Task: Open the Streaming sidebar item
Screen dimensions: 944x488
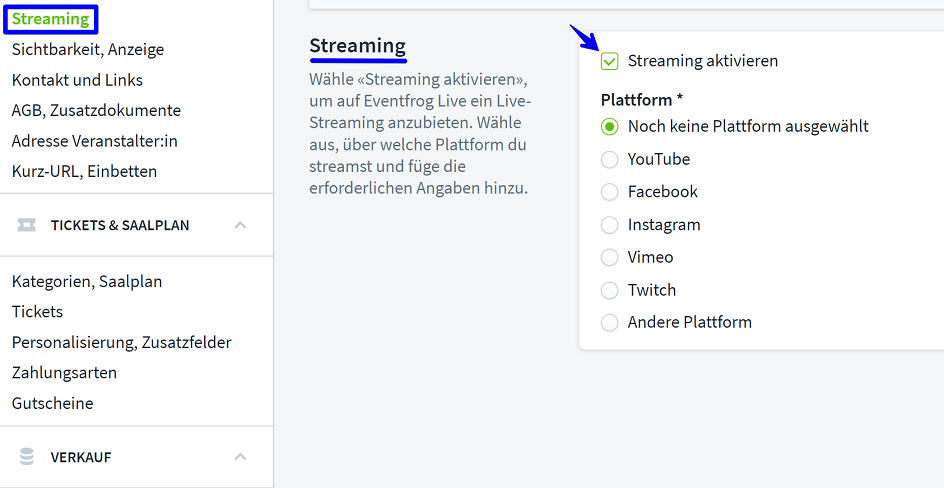Action: (x=50, y=19)
